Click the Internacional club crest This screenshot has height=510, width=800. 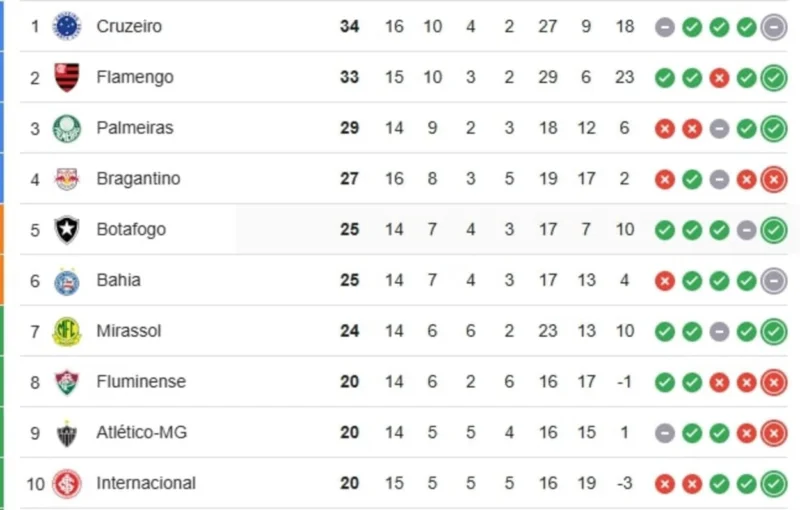(67, 484)
